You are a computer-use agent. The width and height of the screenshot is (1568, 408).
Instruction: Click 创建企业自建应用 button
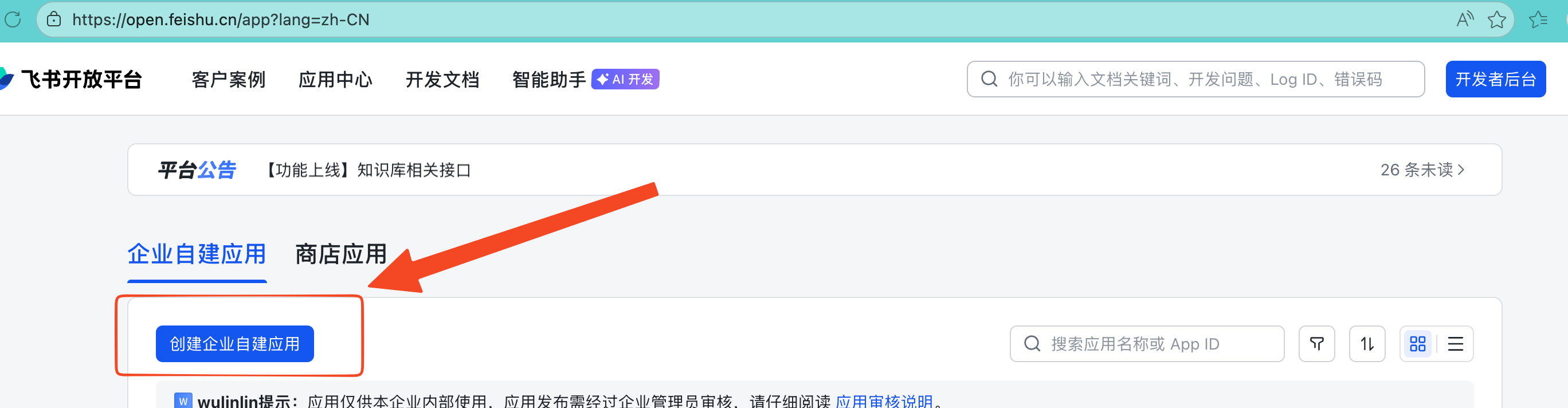point(235,344)
